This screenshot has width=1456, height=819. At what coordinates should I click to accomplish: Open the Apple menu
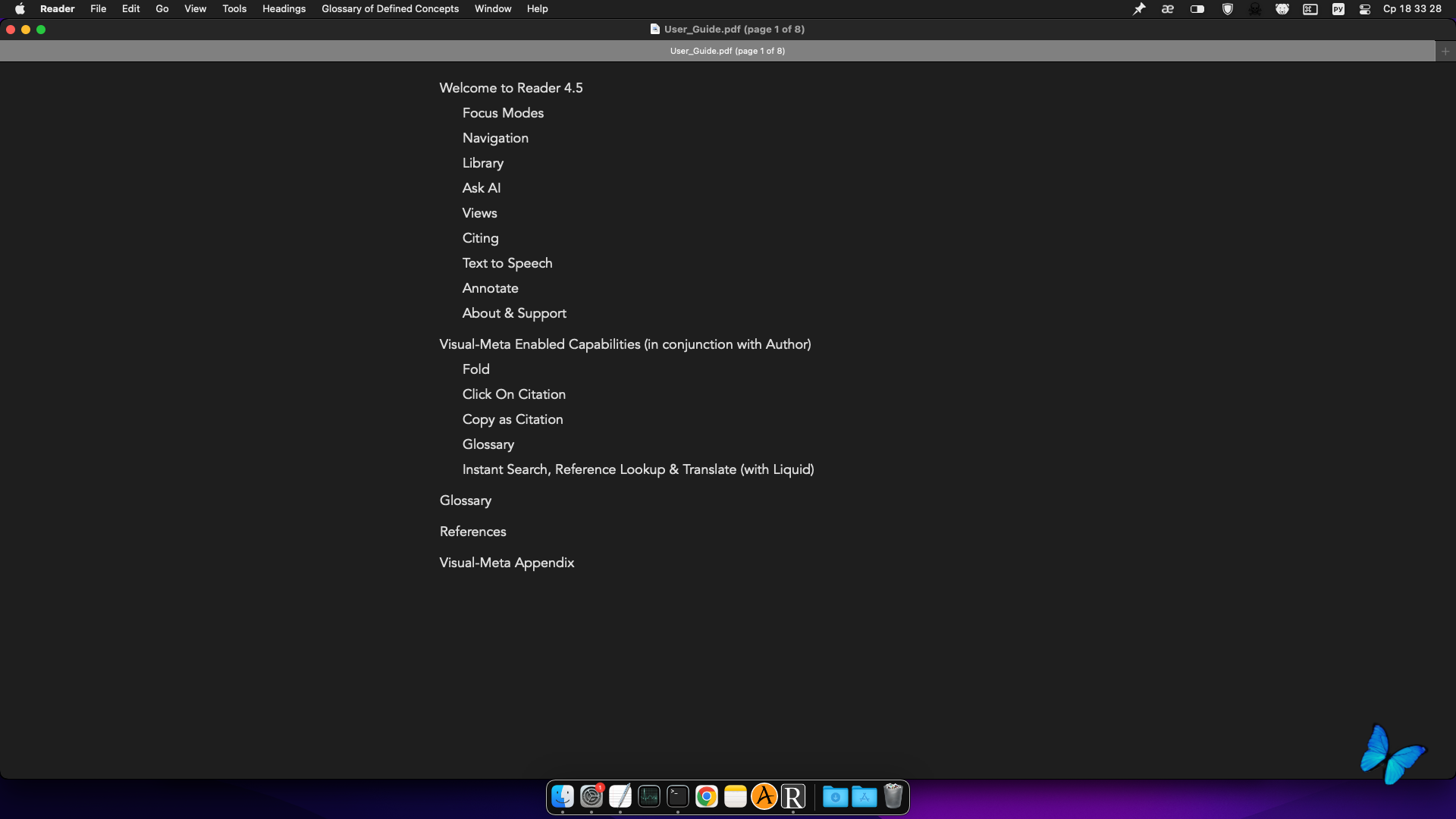click(x=20, y=9)
